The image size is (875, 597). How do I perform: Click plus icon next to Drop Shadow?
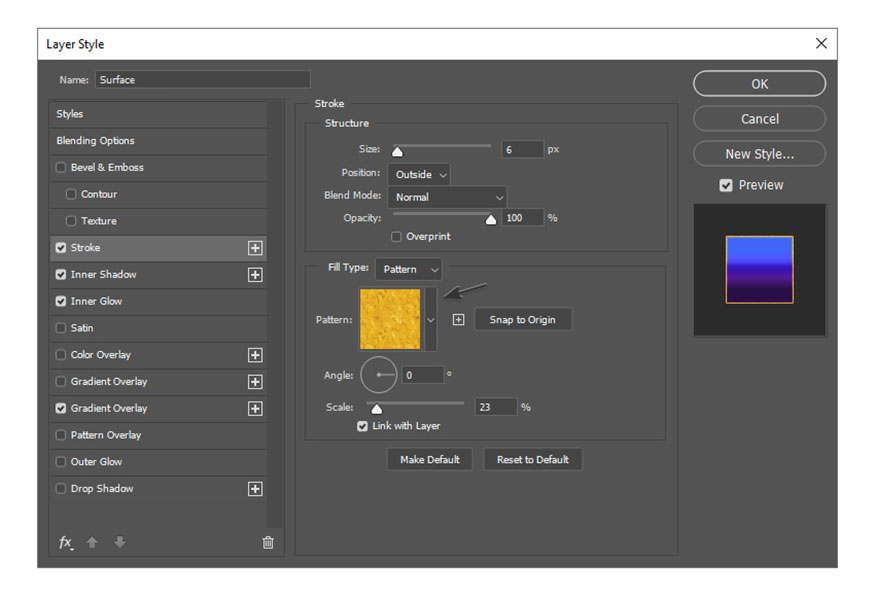(255, 489)
